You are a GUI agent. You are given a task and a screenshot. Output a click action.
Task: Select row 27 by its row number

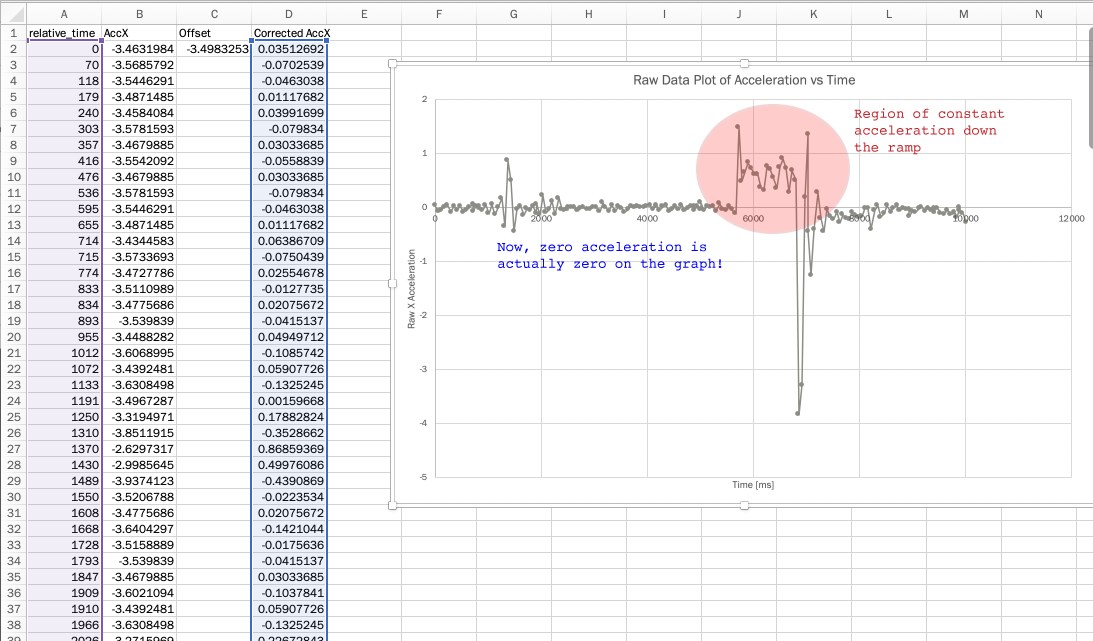pyautogui.click(x=13, y=449)
